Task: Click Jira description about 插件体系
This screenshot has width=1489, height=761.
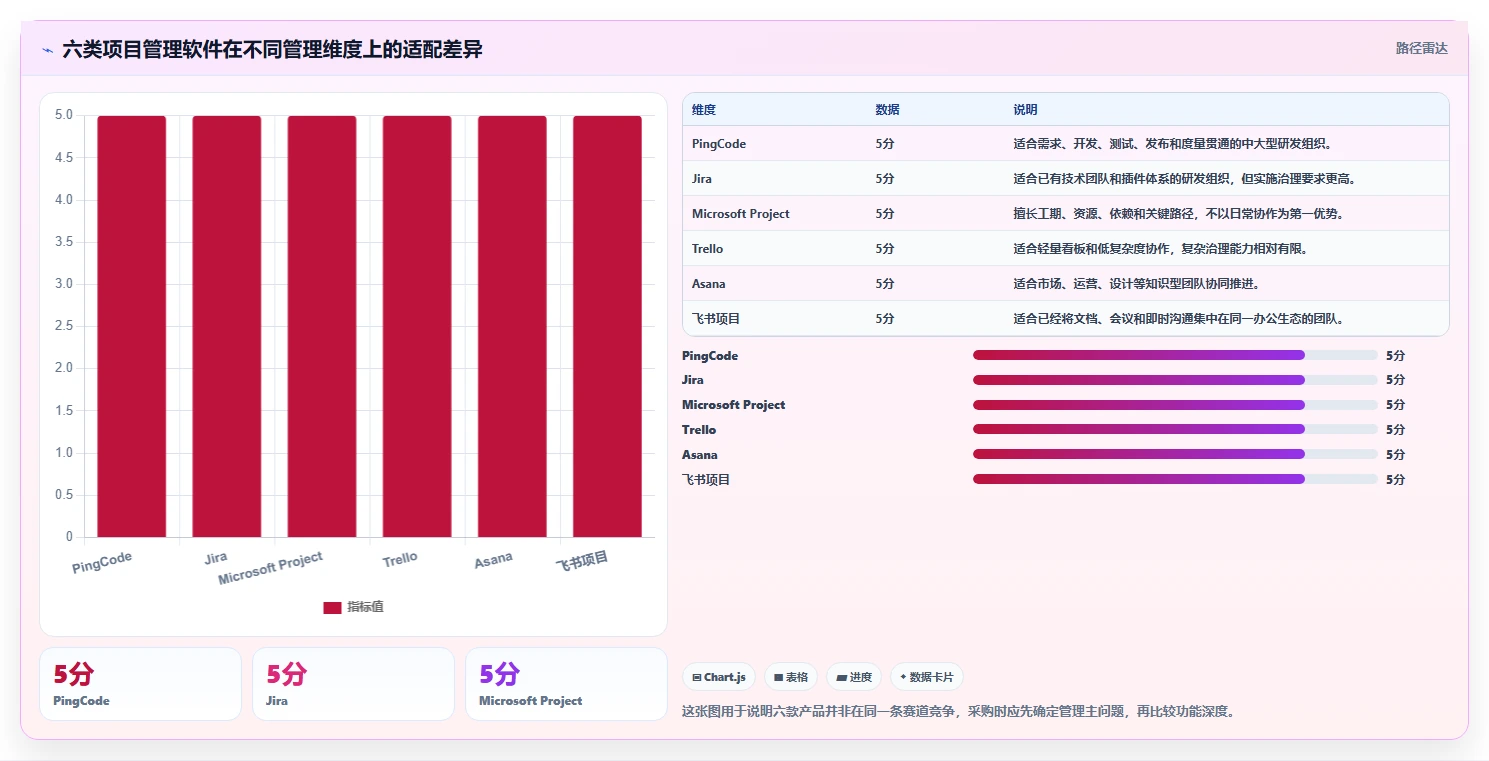Action: (1185, 179)
